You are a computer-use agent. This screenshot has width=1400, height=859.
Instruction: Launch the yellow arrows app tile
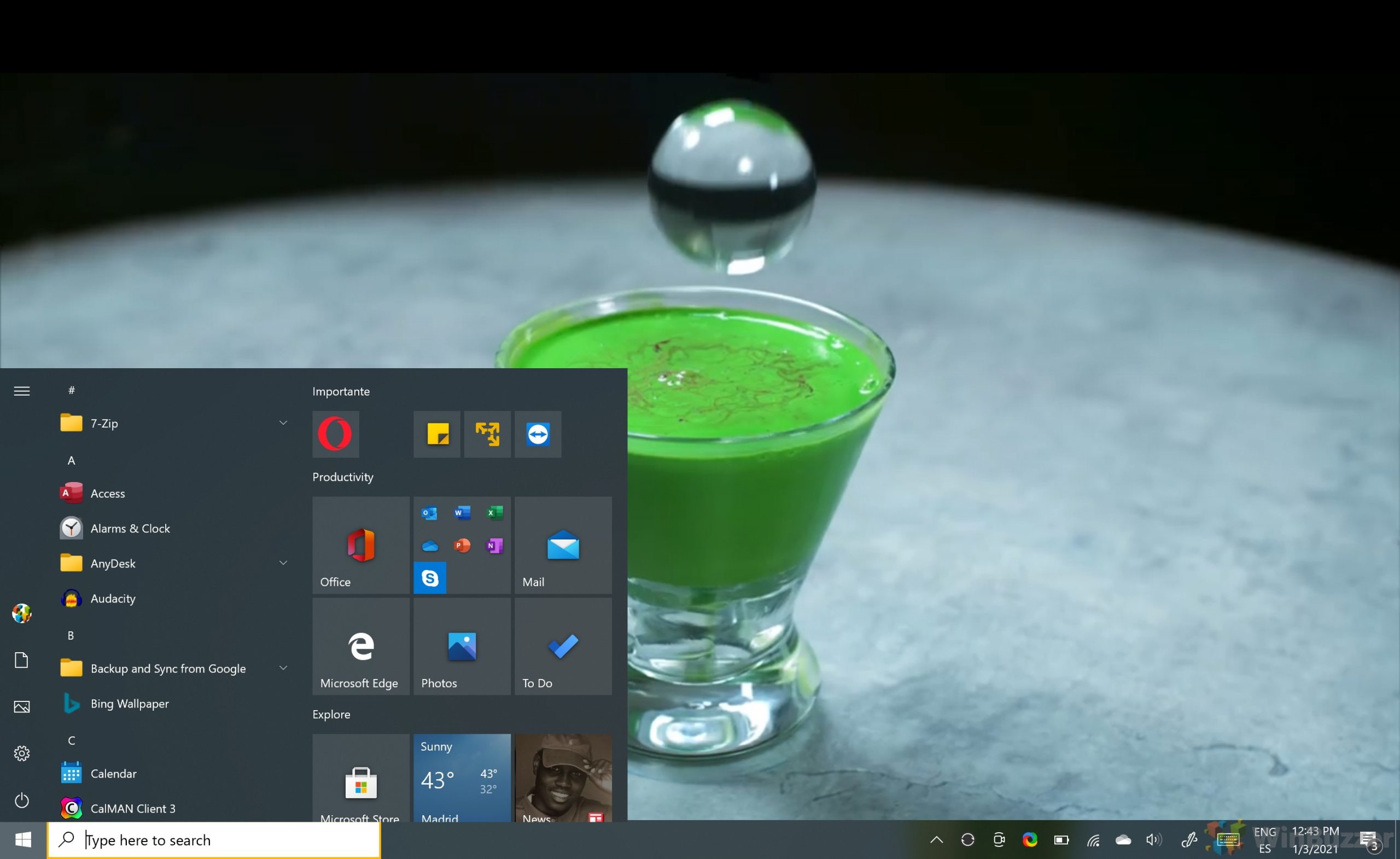[487, 434]
